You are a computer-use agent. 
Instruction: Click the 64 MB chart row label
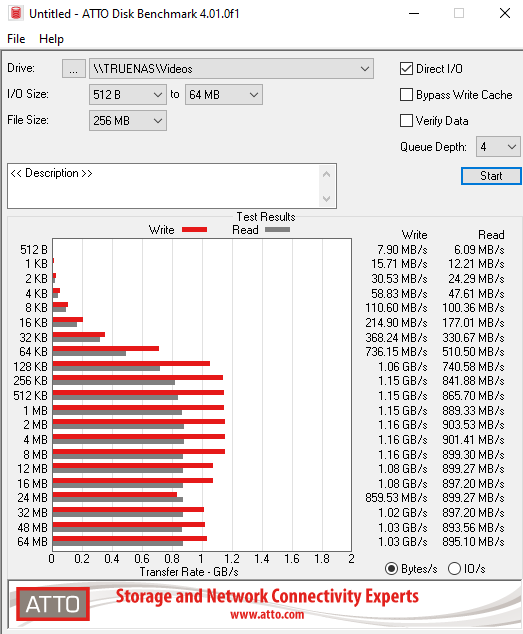click(32, 541)
